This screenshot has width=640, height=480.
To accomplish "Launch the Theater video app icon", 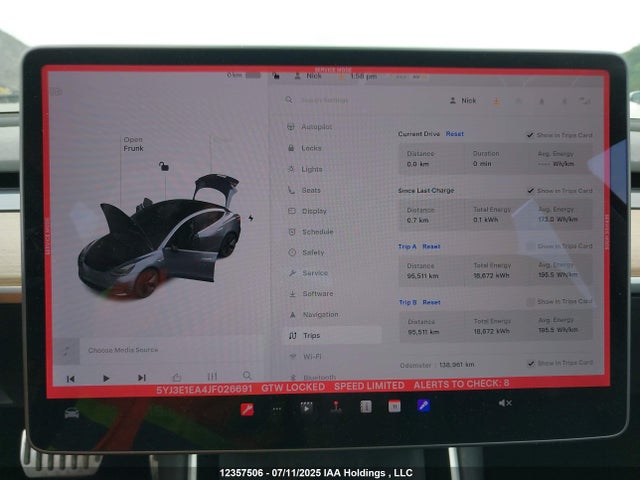I will pos(307,408).
